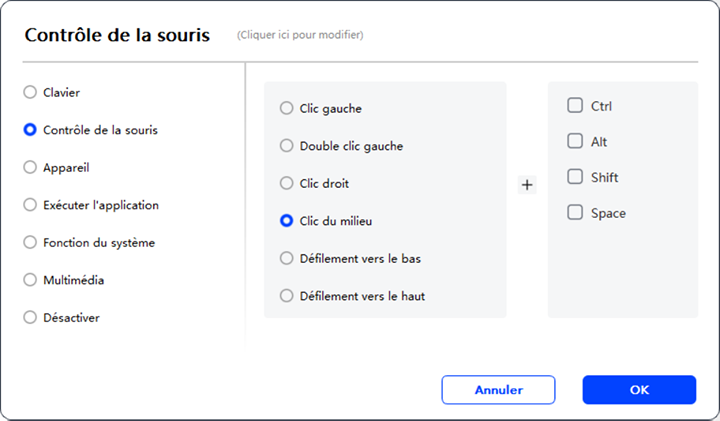720x421 pixels.
Task: Choose Exécuter l'application option
Action: pyautogui.click(x=30, y=205)
